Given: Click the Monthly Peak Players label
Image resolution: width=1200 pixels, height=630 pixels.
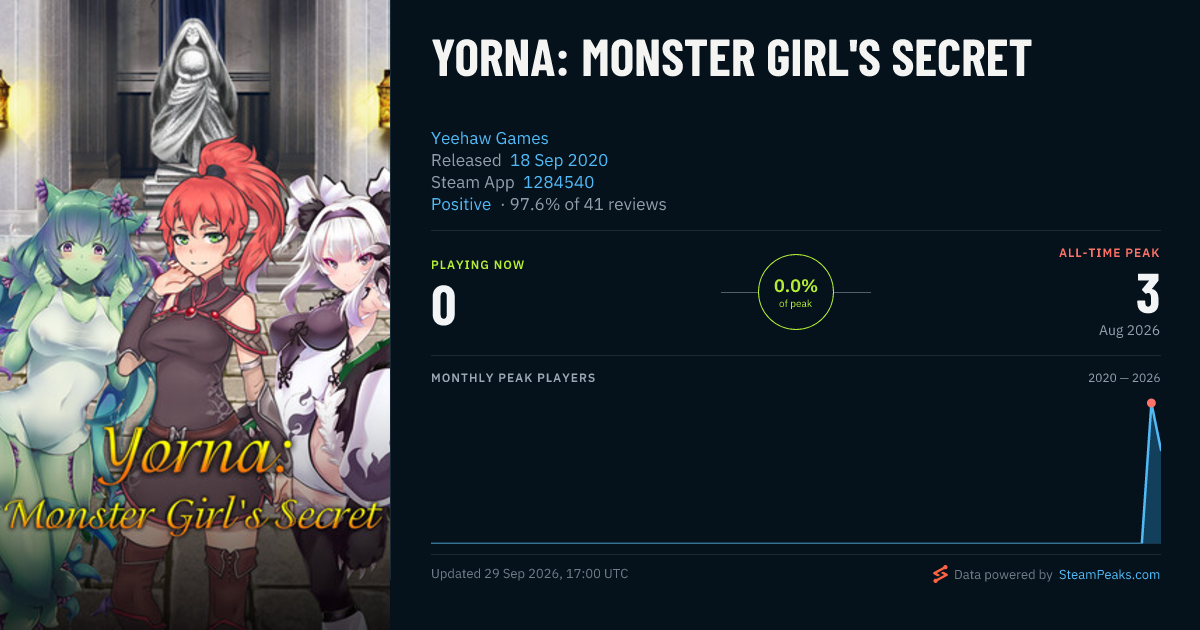Looking at the screenshot, I should pyautogui.click(x=513, y=378).
